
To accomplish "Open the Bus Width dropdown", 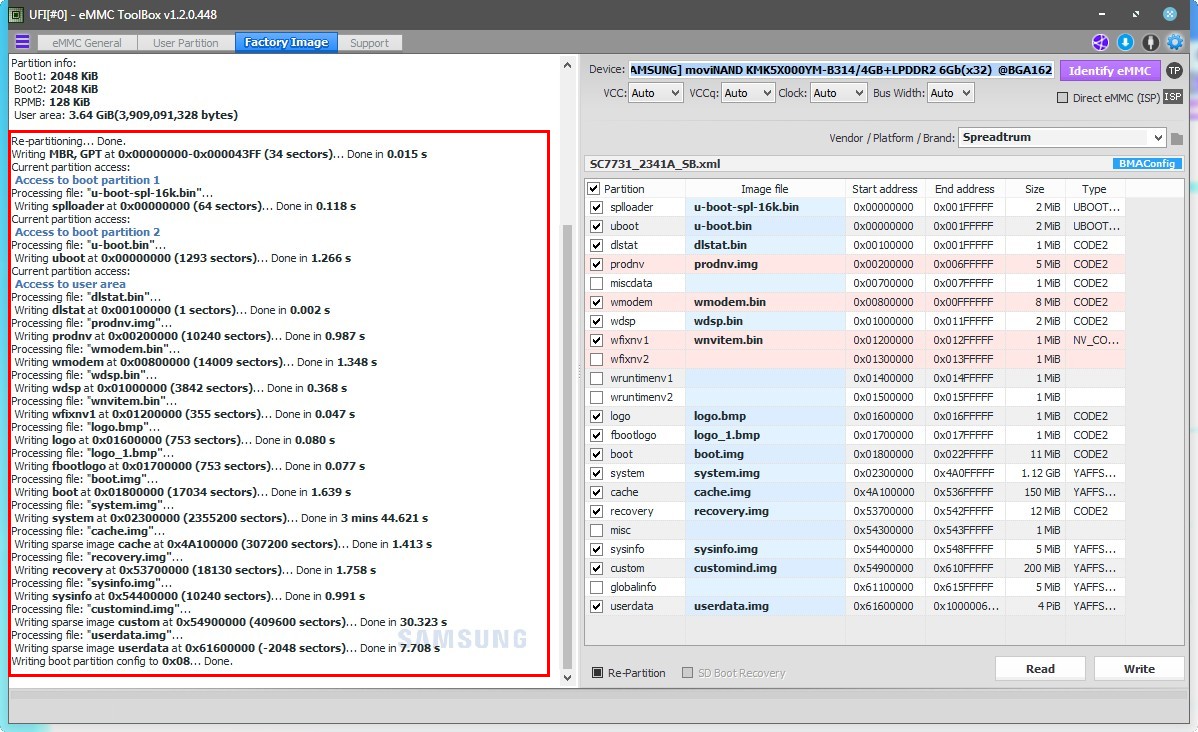I will click(950, 93).
